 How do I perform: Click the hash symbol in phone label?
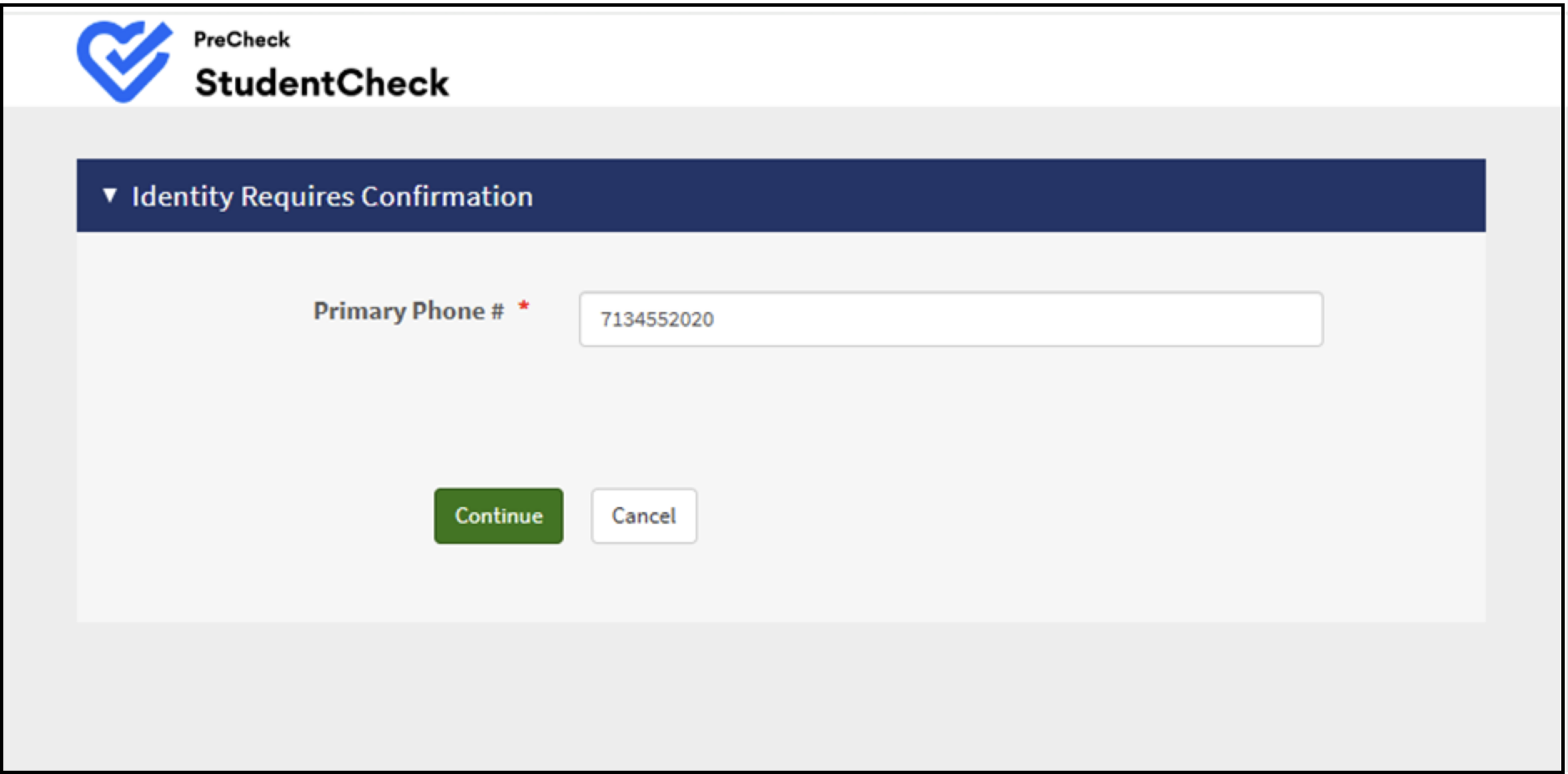coord(497,311)
